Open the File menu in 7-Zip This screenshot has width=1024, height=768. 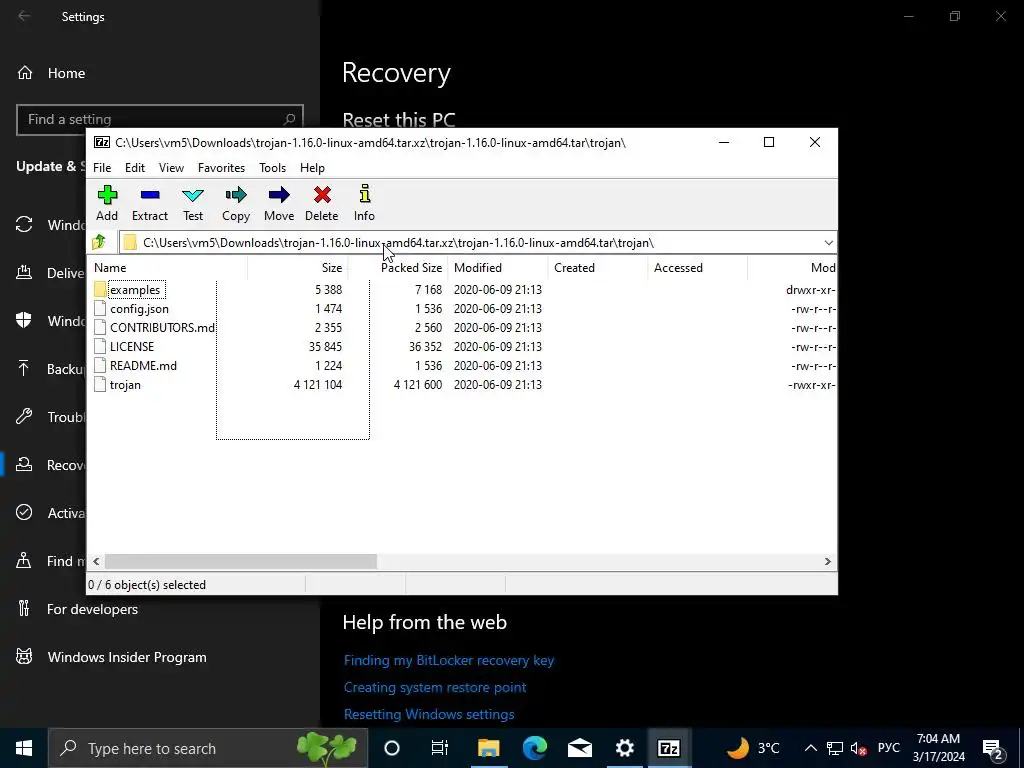point(102,168)
